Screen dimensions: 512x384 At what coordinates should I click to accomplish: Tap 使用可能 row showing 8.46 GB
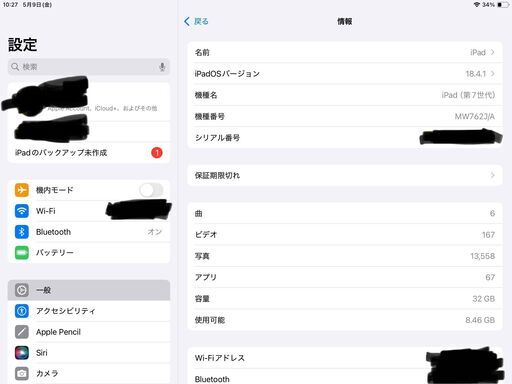pos(345,320)
